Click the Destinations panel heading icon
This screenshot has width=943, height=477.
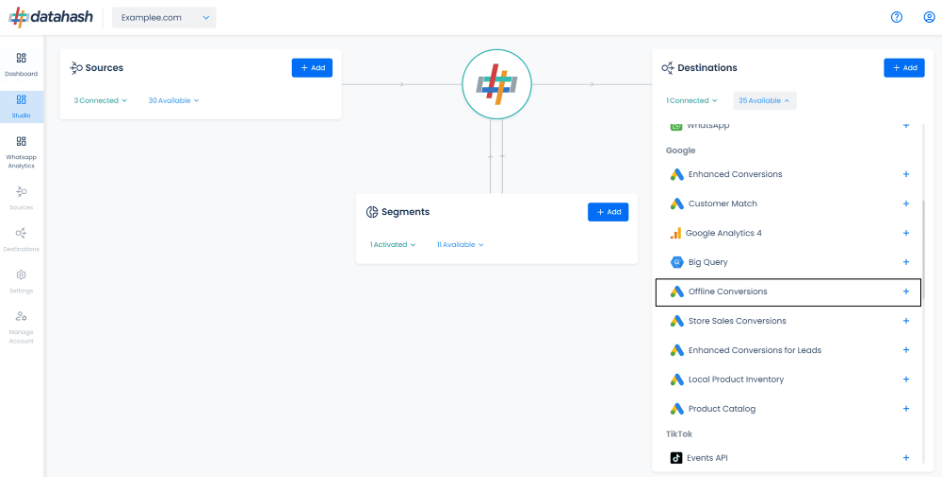[x=668, y=68]
